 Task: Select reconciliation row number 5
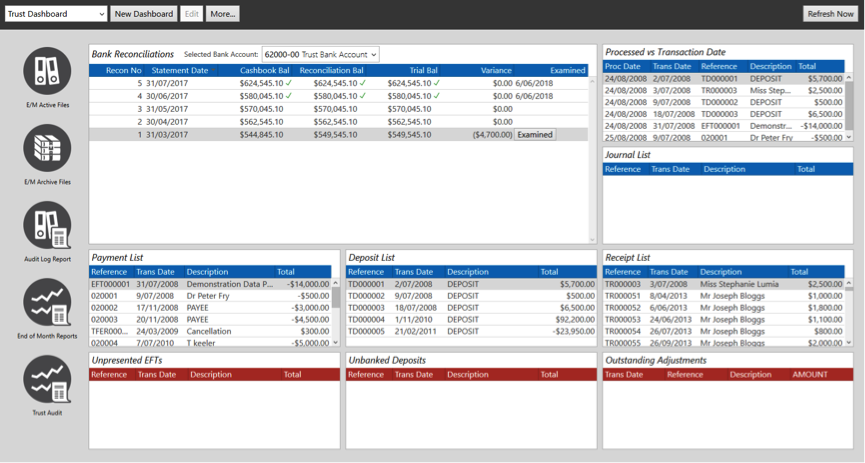(339, 83)
